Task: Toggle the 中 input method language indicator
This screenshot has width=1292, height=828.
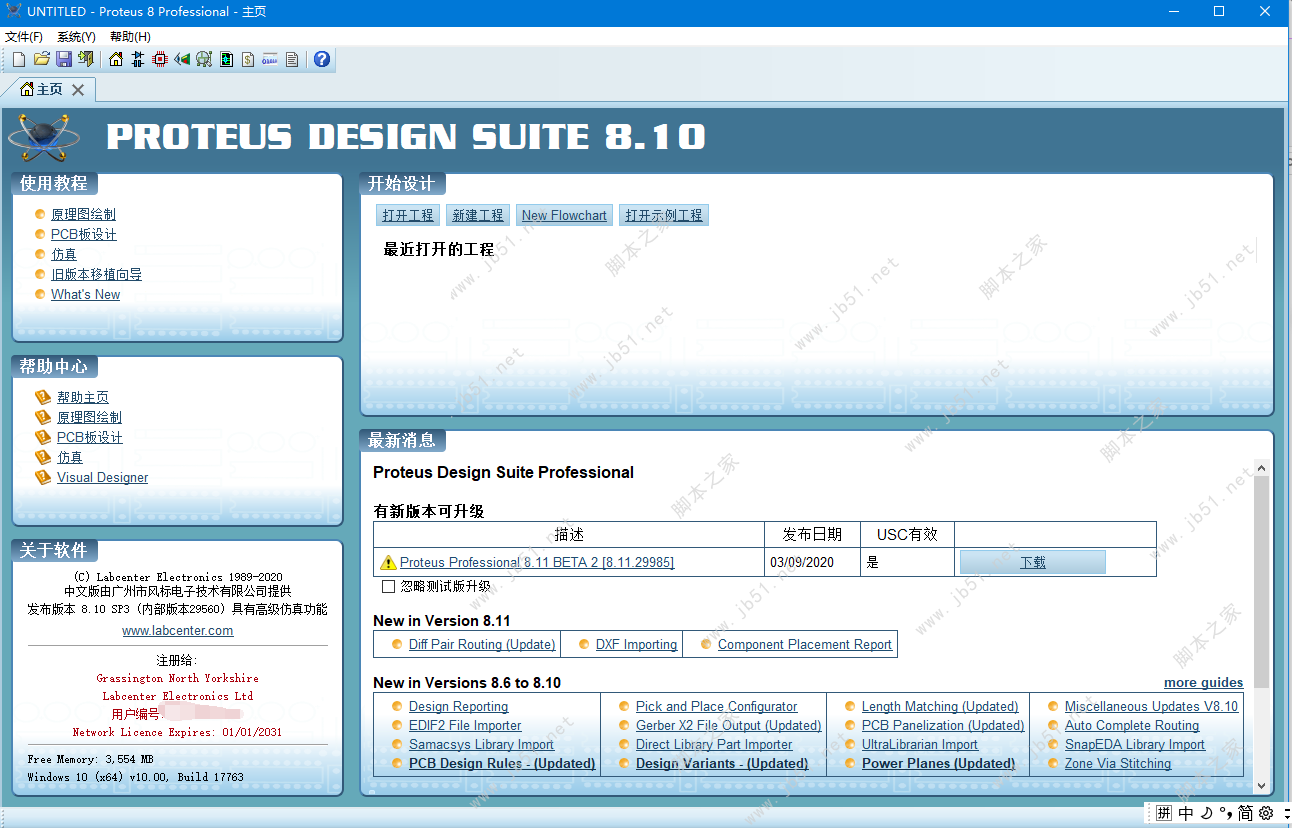Action: coord(1186,813)
